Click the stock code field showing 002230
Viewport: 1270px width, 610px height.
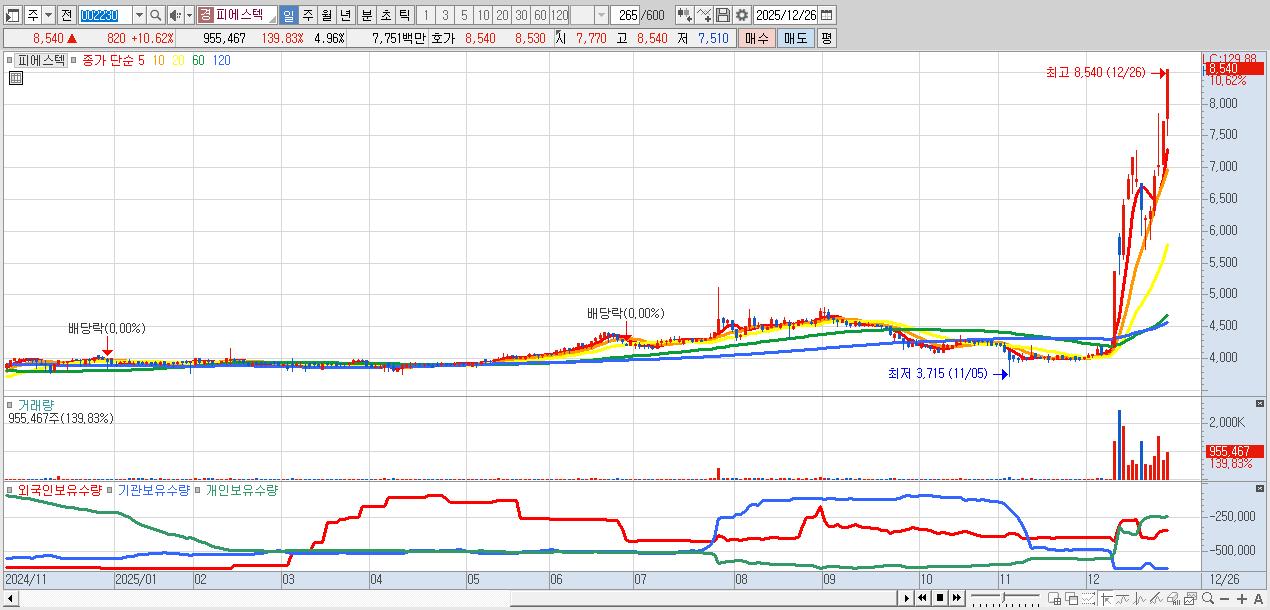[x=104, y=15]
